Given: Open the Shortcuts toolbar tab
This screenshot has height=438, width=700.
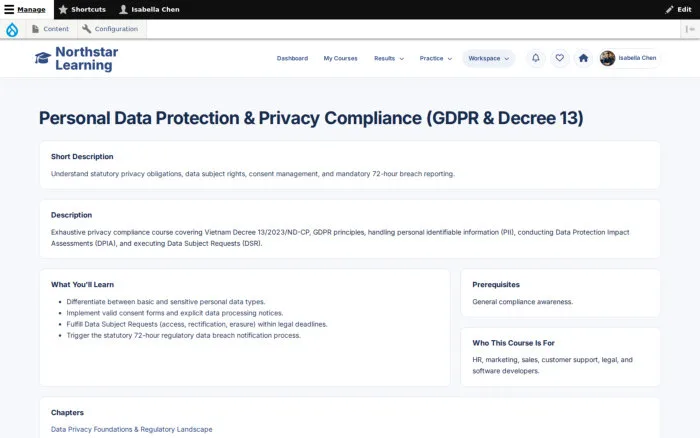Looking at the screenshot, I should tap(88, 9).
